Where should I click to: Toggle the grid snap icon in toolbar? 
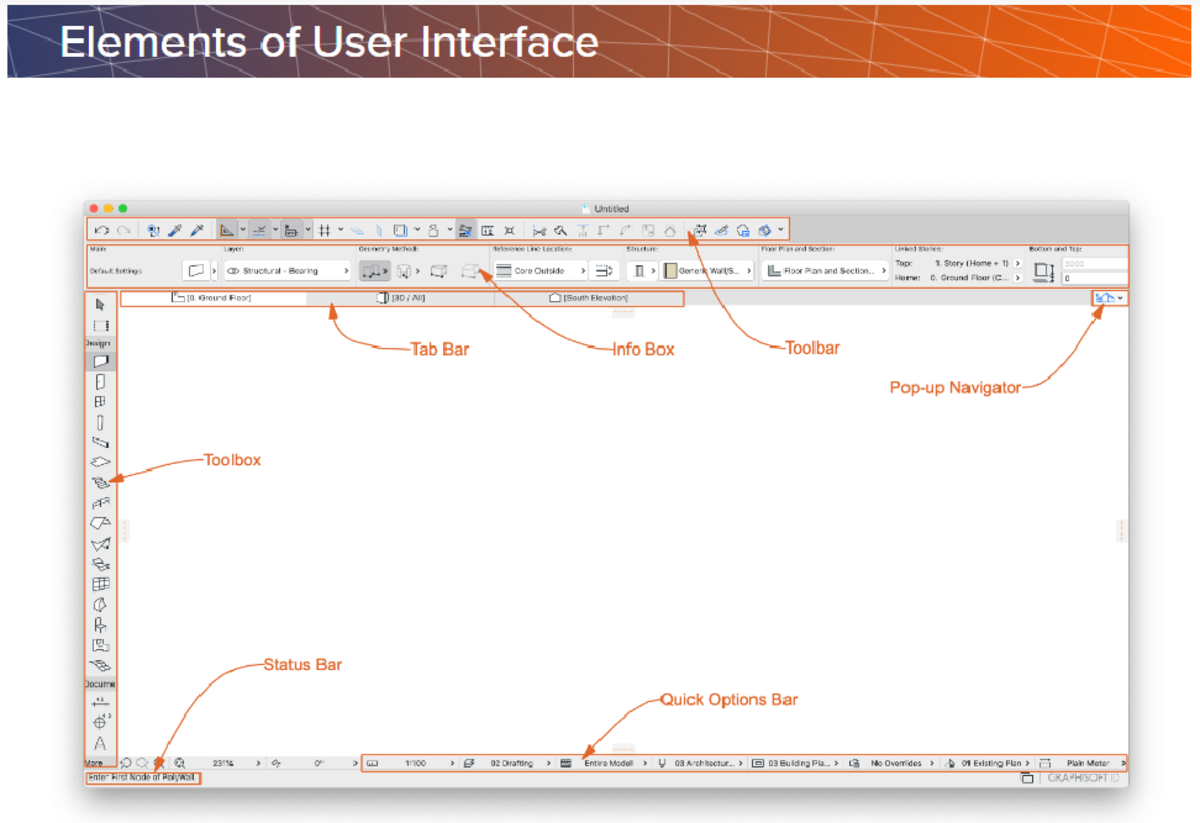click(x=324, y=230)
